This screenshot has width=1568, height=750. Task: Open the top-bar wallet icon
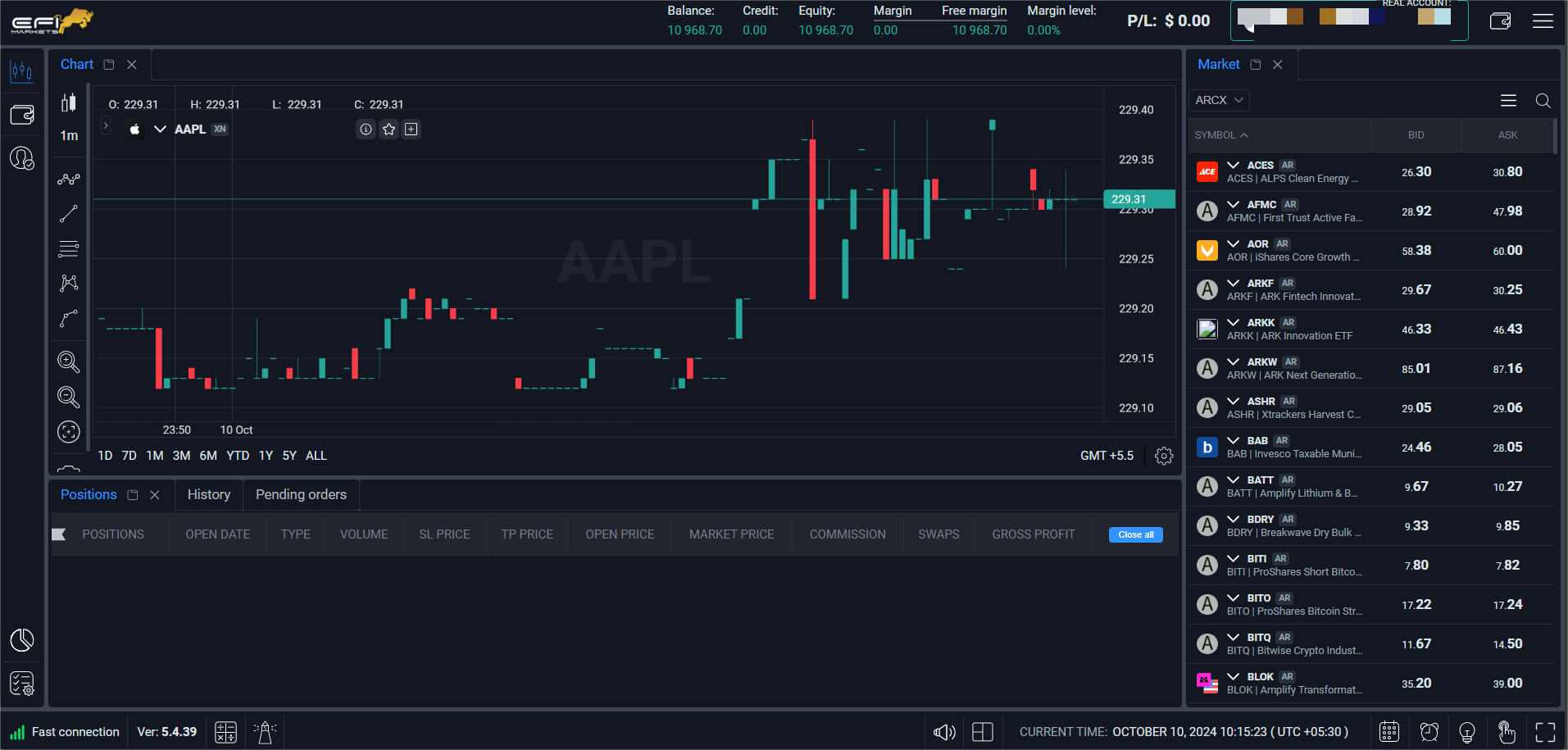click(1500, 20)
